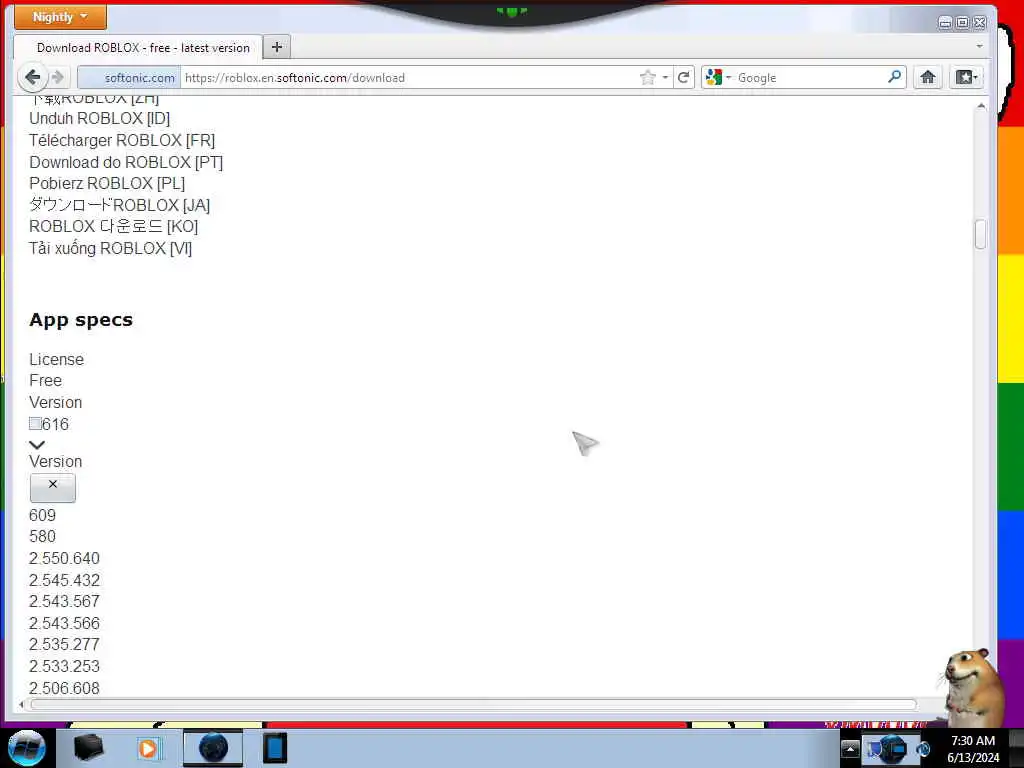Open the search engine selector dropdown

coord(718,77)
